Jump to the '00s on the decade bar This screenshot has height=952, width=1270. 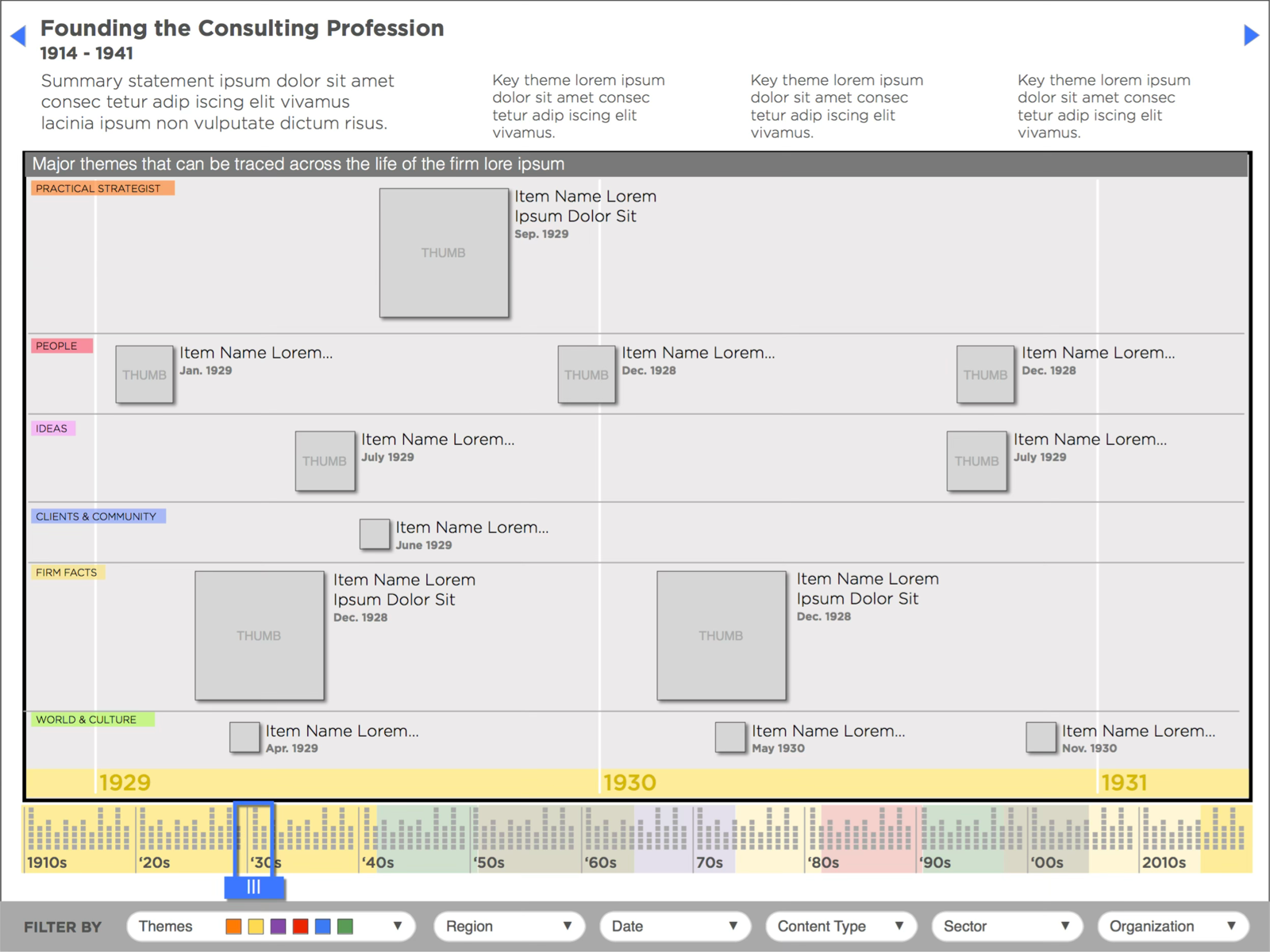click(x=1047, y=862)
